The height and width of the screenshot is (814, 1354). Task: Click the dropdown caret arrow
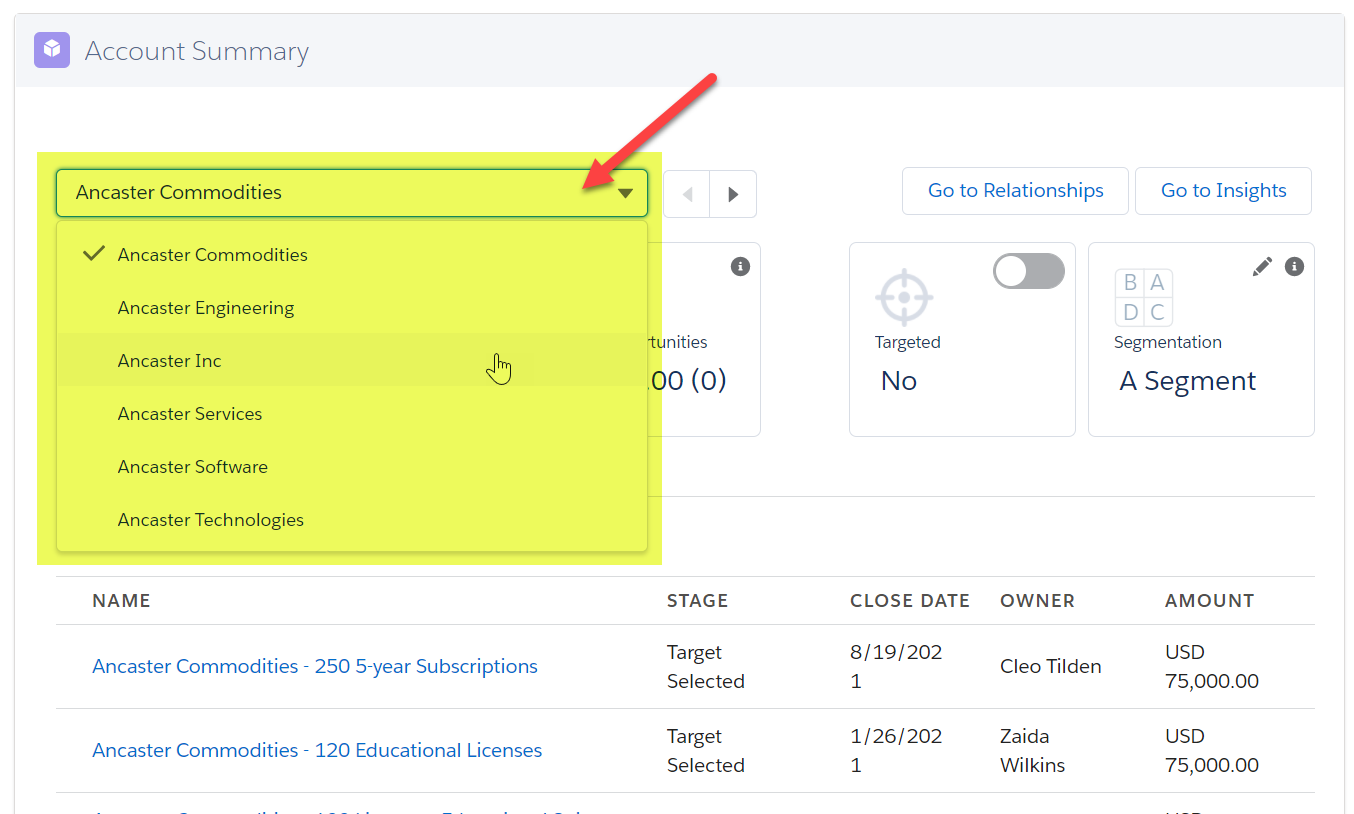625,194
